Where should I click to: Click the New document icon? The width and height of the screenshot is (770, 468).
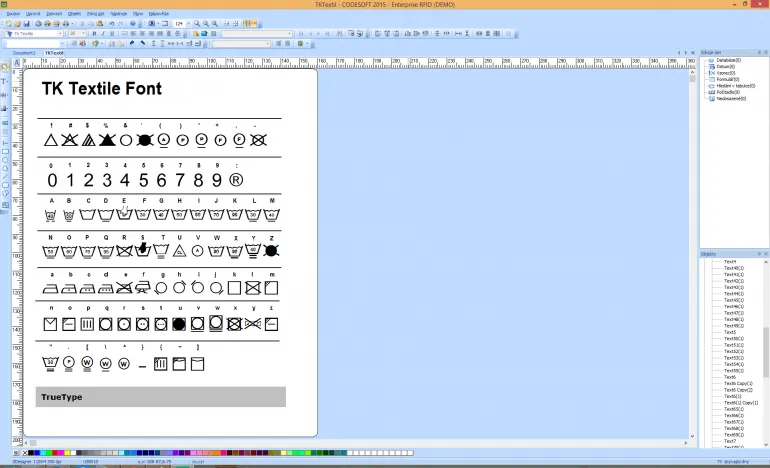[8, 24]
